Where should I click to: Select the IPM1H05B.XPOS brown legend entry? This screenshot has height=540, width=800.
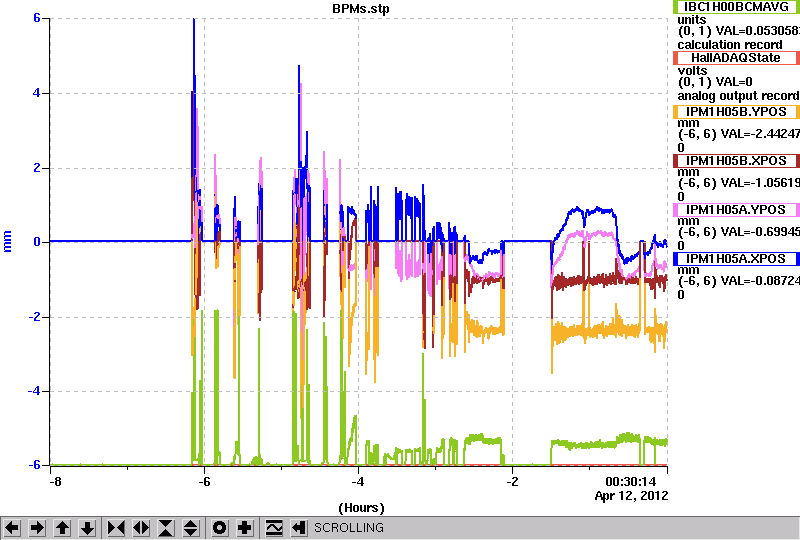737,161
